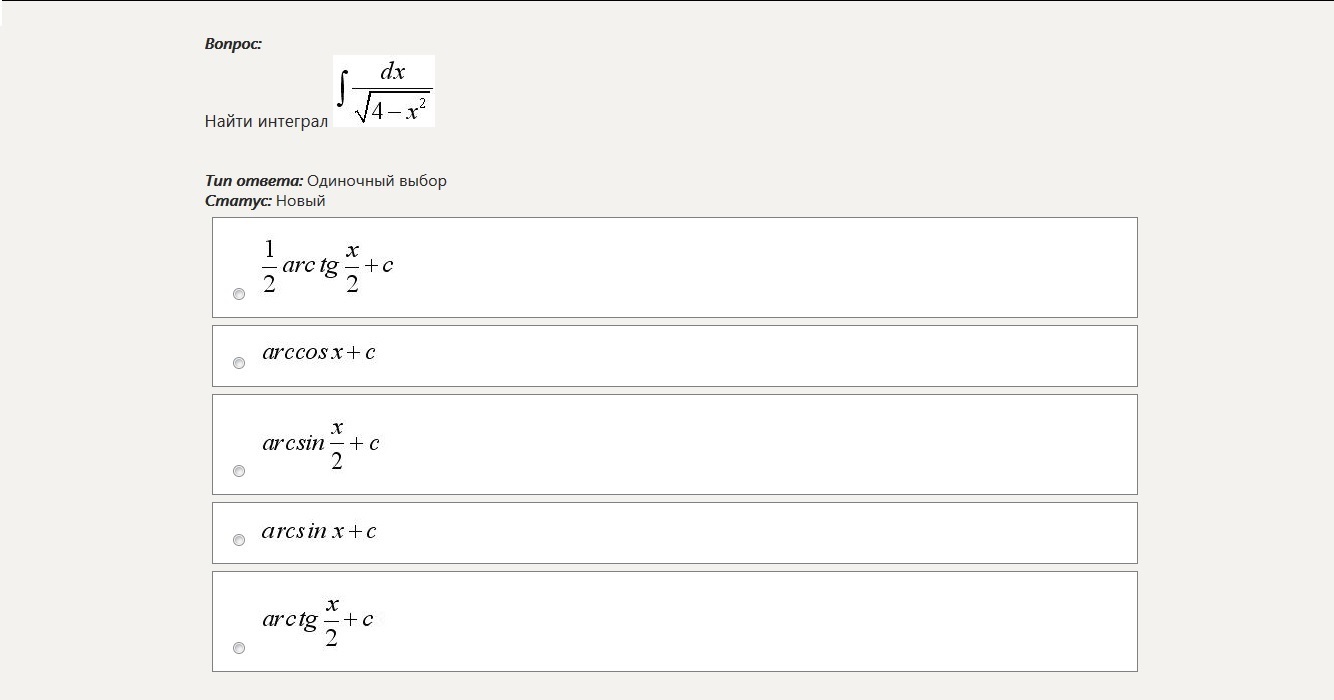Click the integral formula image in the question
Viewport: 1334px width, 700px height.
click(x=384, y=91)
